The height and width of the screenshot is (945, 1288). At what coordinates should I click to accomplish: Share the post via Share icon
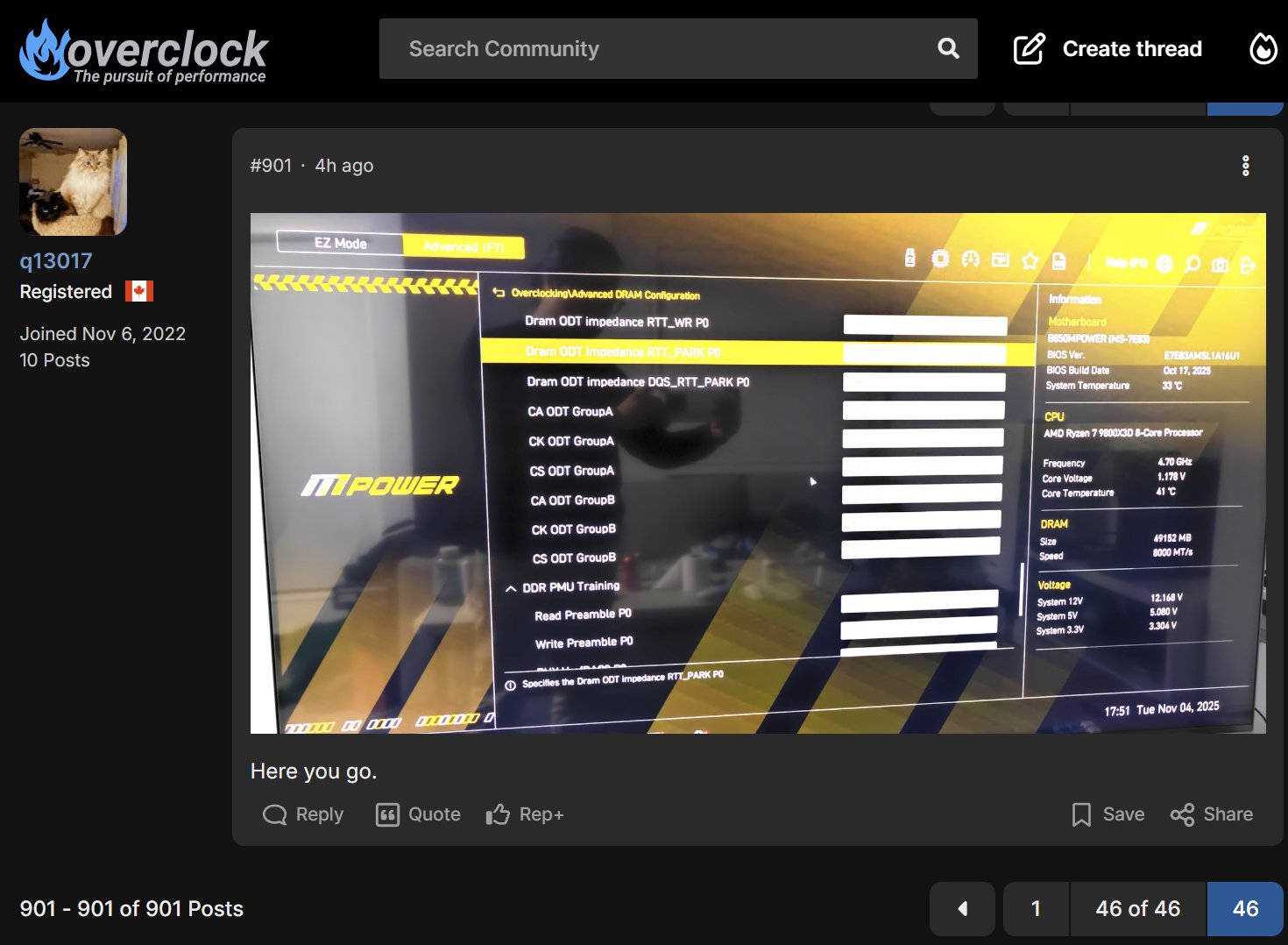tap(1212, 814)
